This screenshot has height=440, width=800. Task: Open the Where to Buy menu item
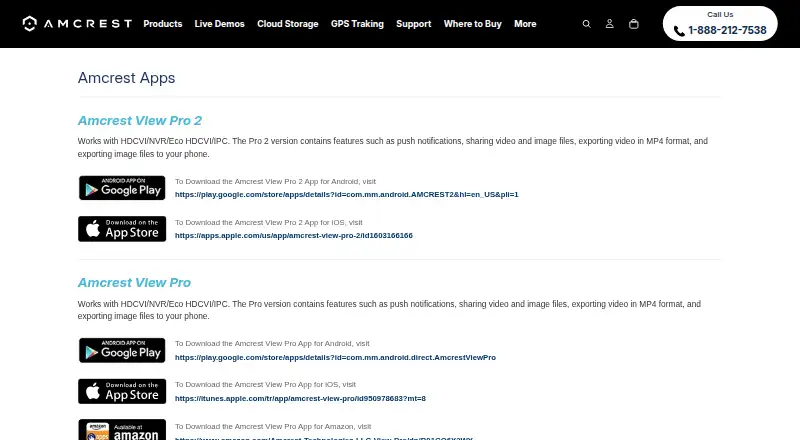pos(472,24)
